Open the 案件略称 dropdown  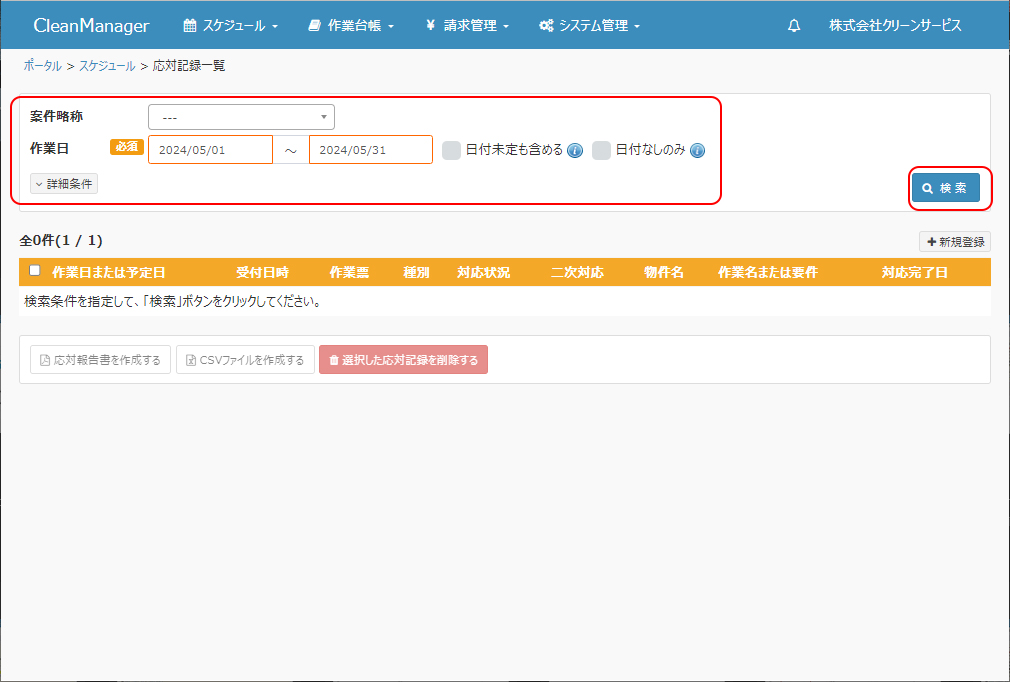tap(241, 117)
